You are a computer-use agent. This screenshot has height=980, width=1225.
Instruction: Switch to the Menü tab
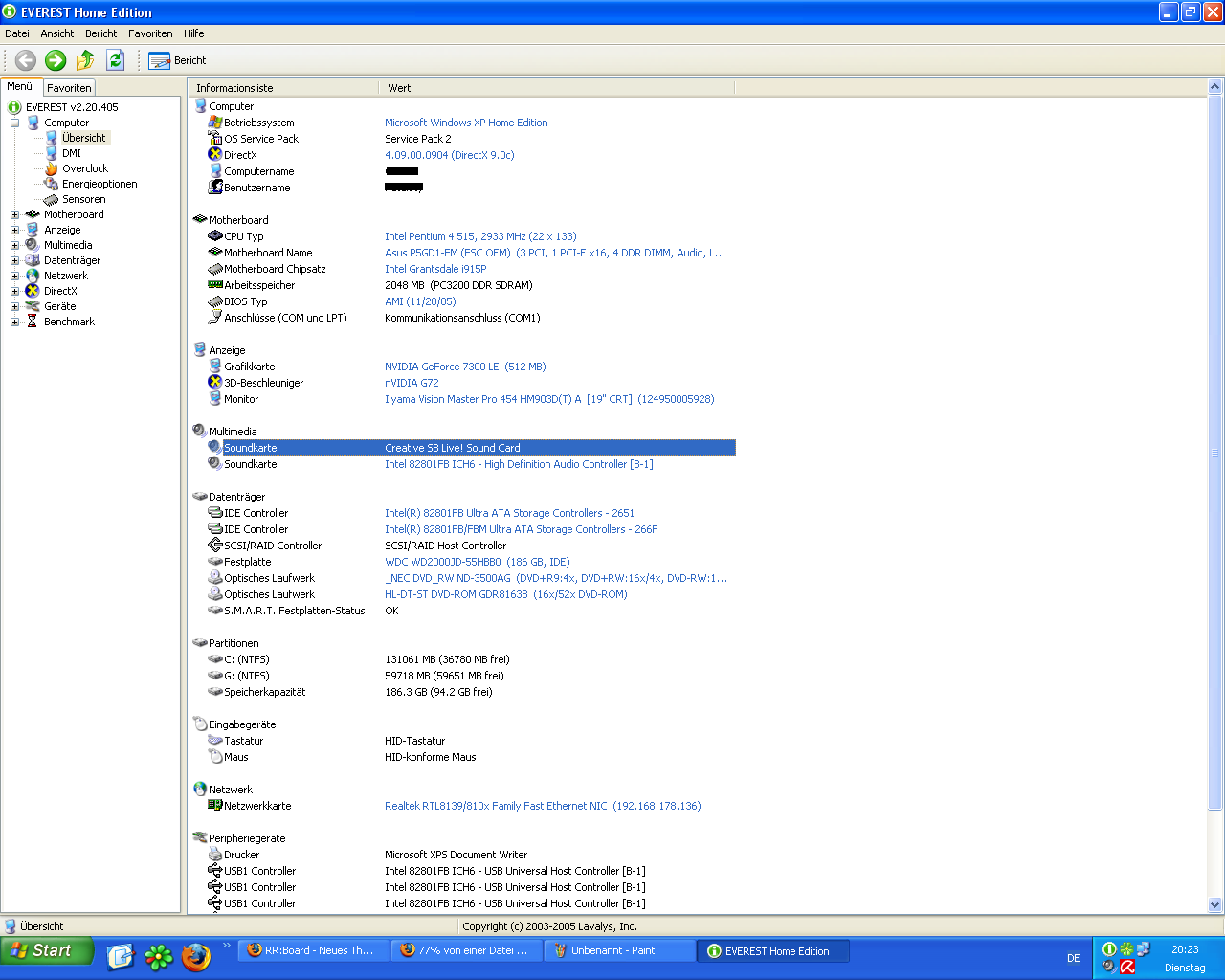[20, 87]
